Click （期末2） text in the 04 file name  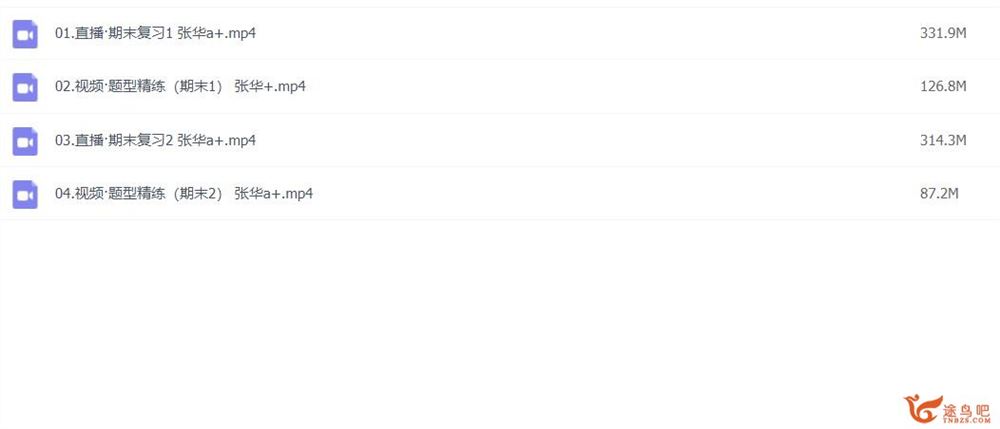[x=200, y=194]
